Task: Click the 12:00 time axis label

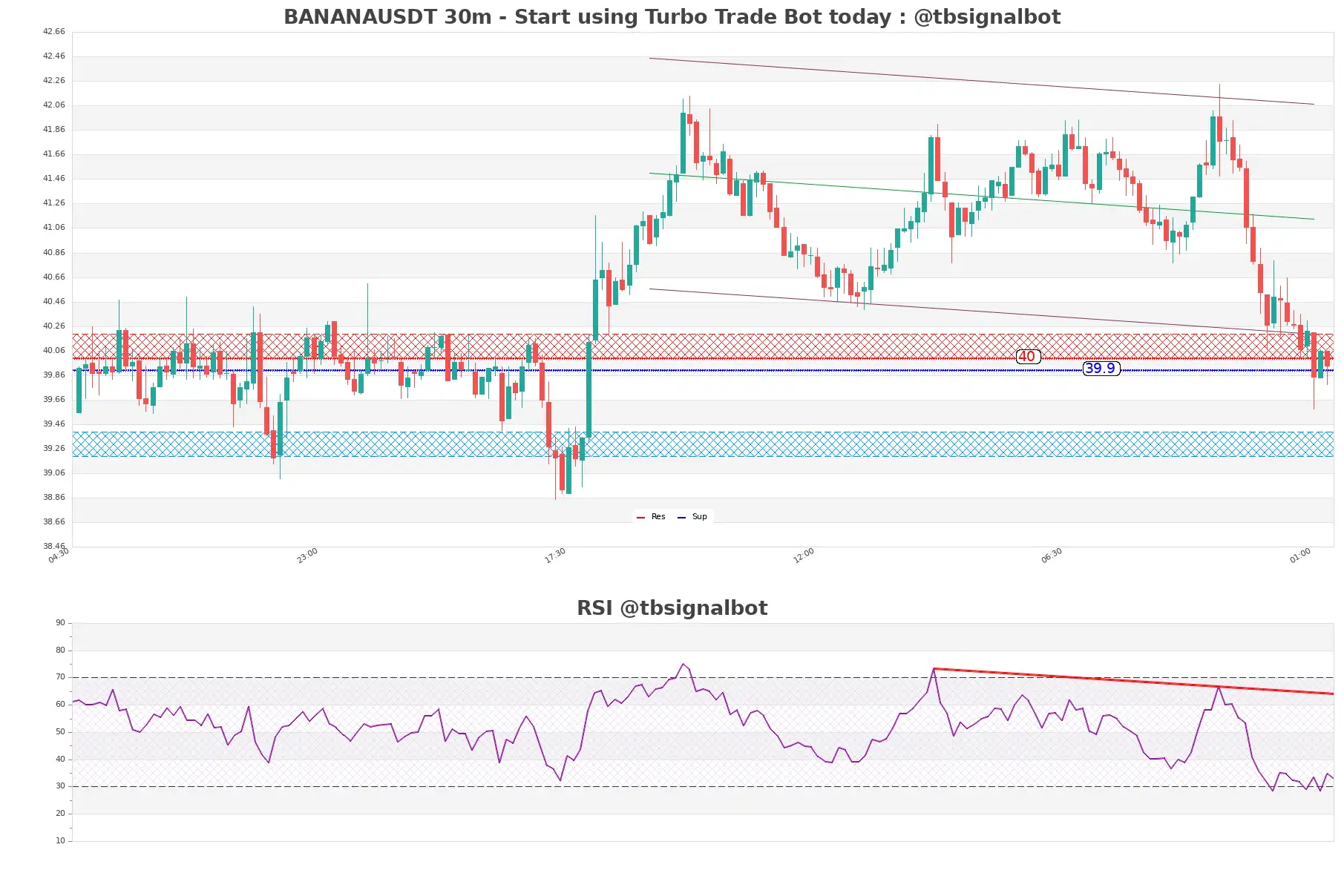Action: click(x=804, y=556)
